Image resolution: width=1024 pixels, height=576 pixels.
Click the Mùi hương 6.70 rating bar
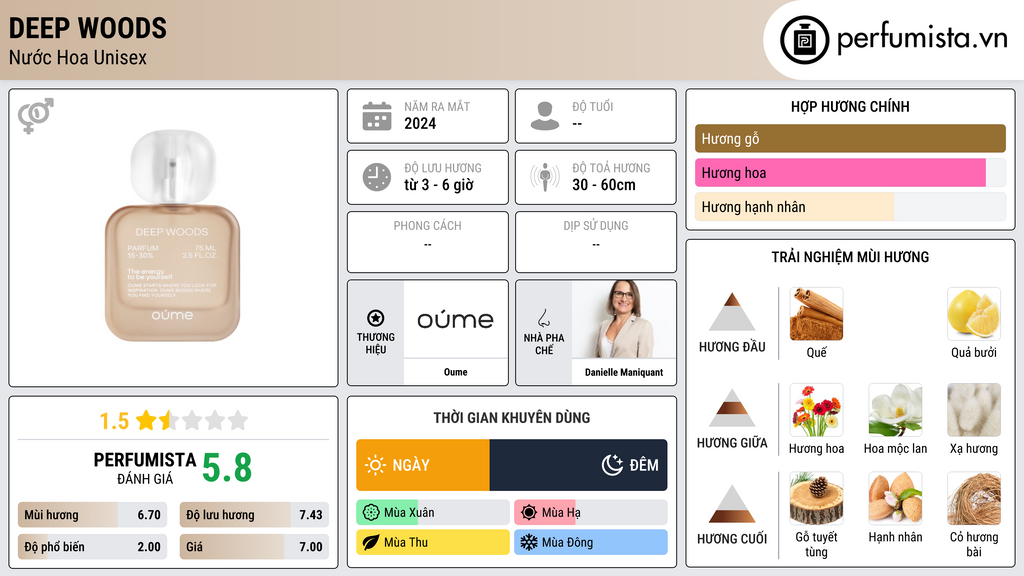pyautogui.click(x=92, y=515)
